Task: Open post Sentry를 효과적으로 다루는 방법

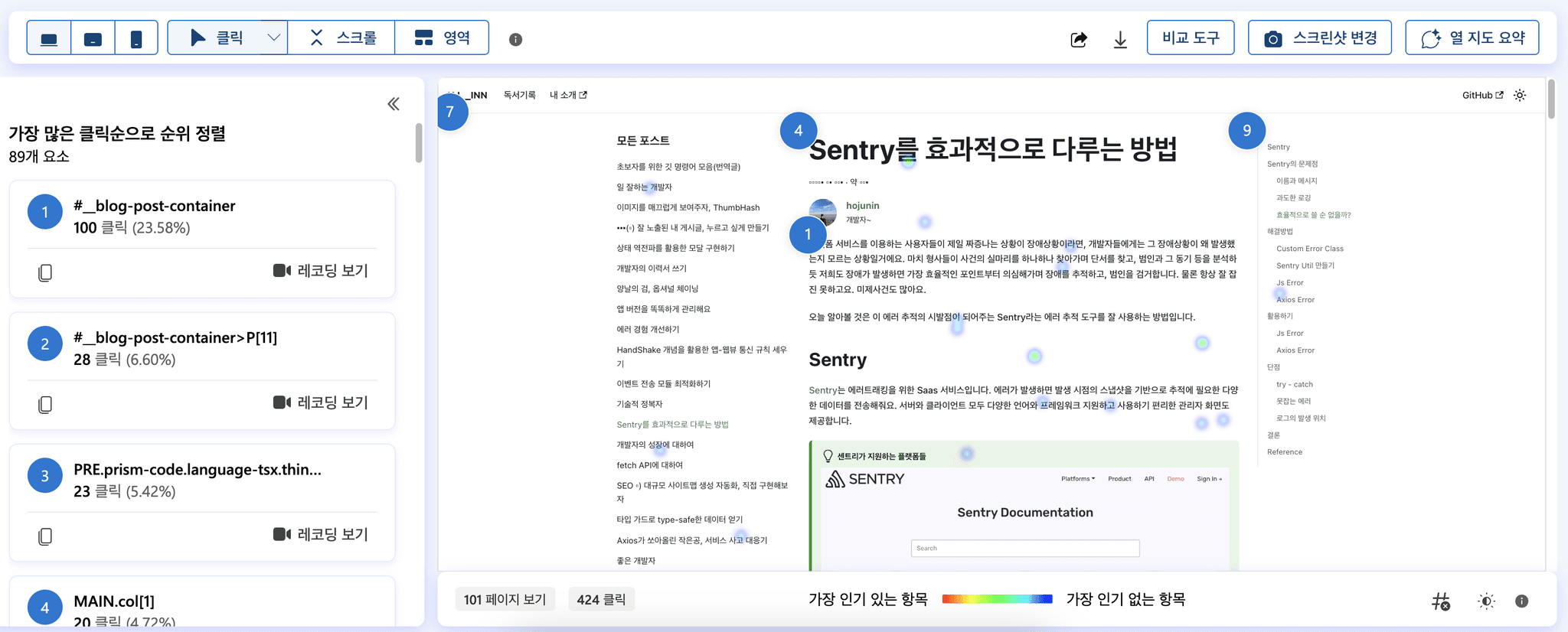Action: [672, 424]
